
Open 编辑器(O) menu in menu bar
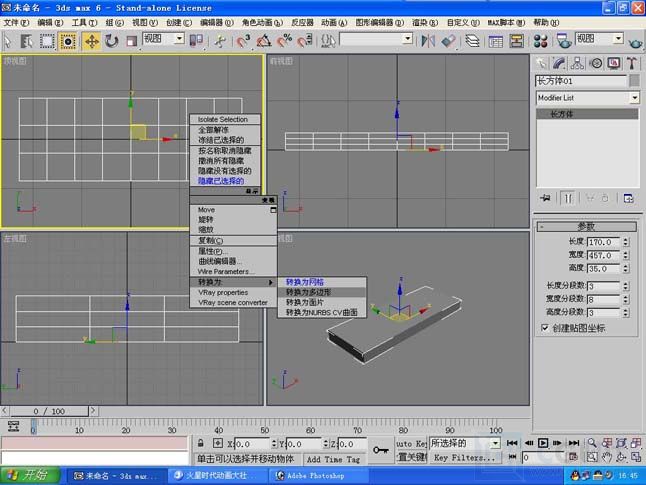[x=217, y=23]
